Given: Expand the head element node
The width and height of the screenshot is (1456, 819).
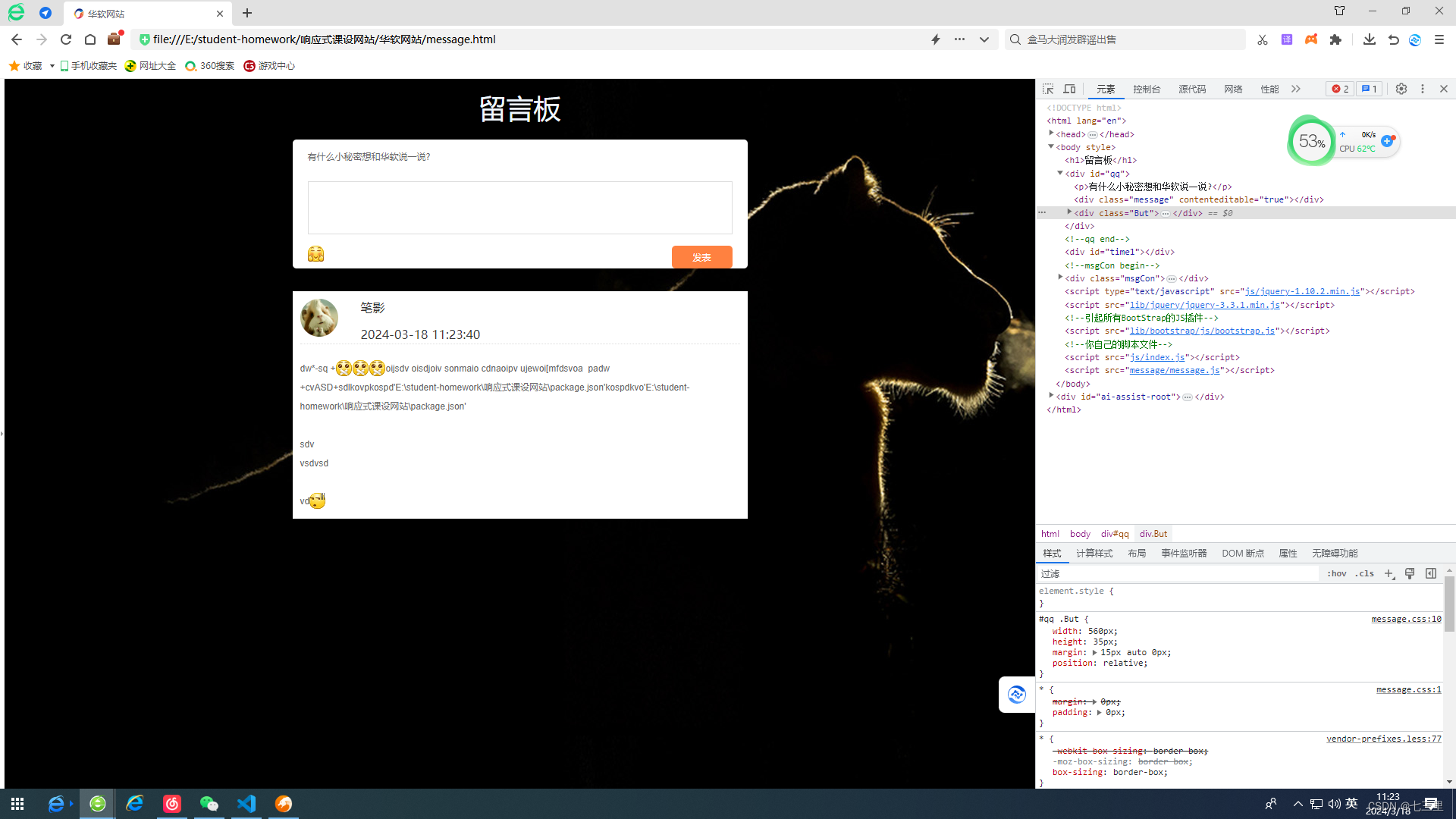Looking at the screenshot, I should pos(1051,133).
